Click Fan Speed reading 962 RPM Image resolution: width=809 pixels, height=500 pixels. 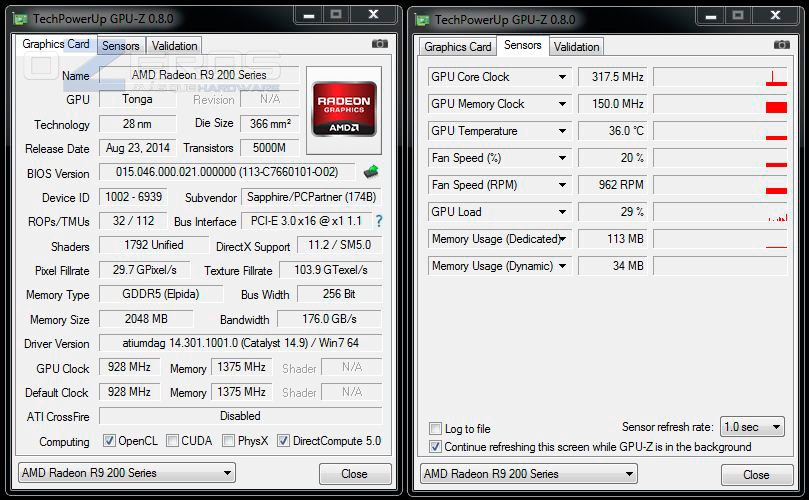[x=612, y=185]
